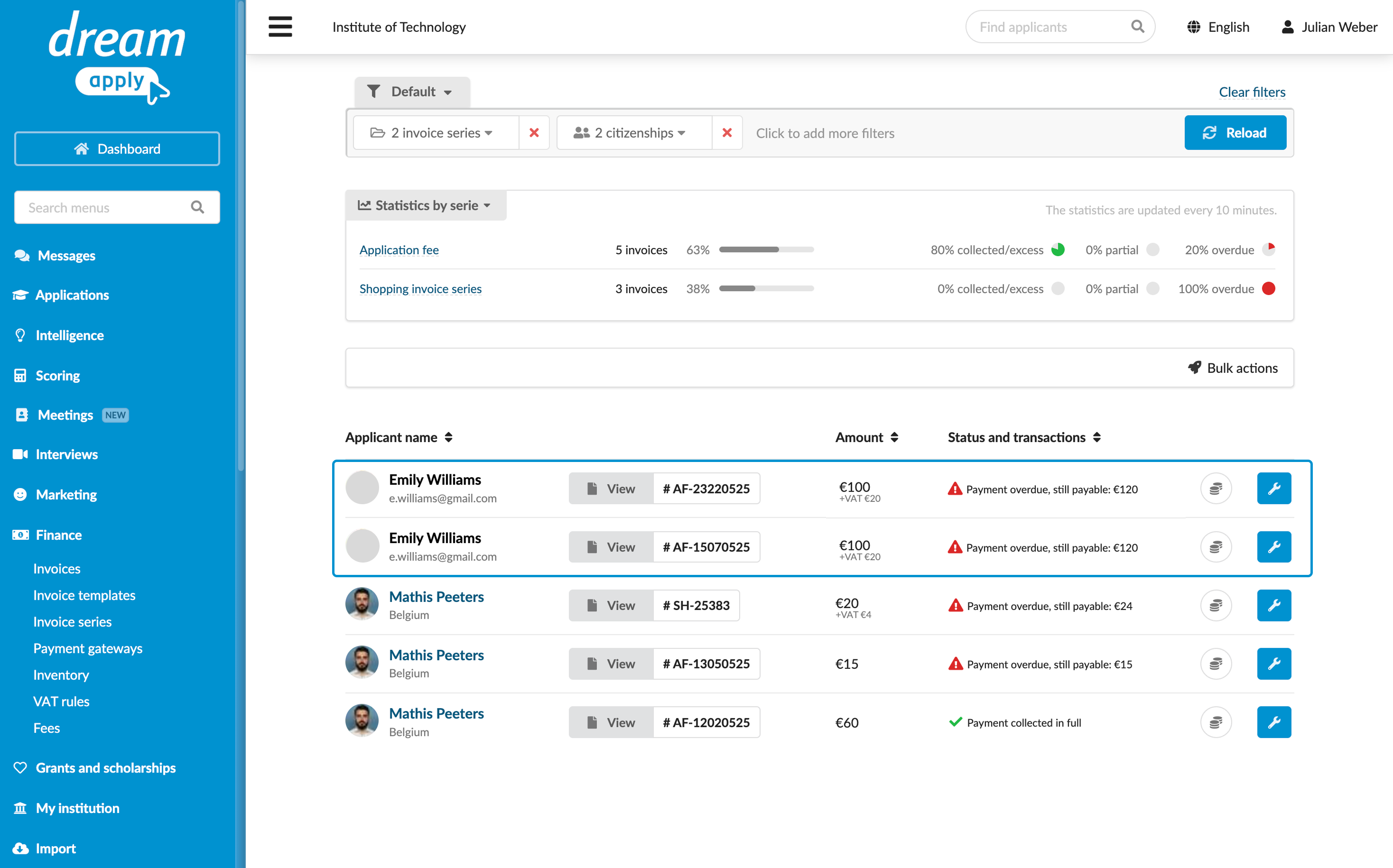Click the Application fee progress bar

[x=766, y=249]
